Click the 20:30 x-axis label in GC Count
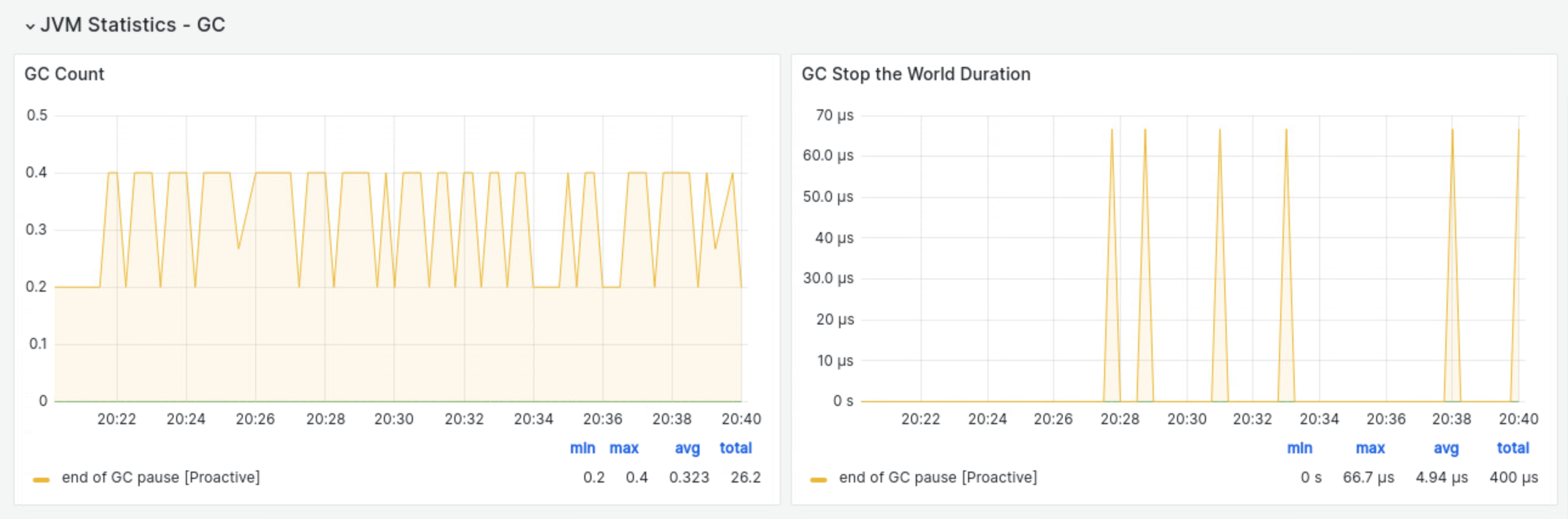This screenshot has width=1568, height=519. pos(394,419)
